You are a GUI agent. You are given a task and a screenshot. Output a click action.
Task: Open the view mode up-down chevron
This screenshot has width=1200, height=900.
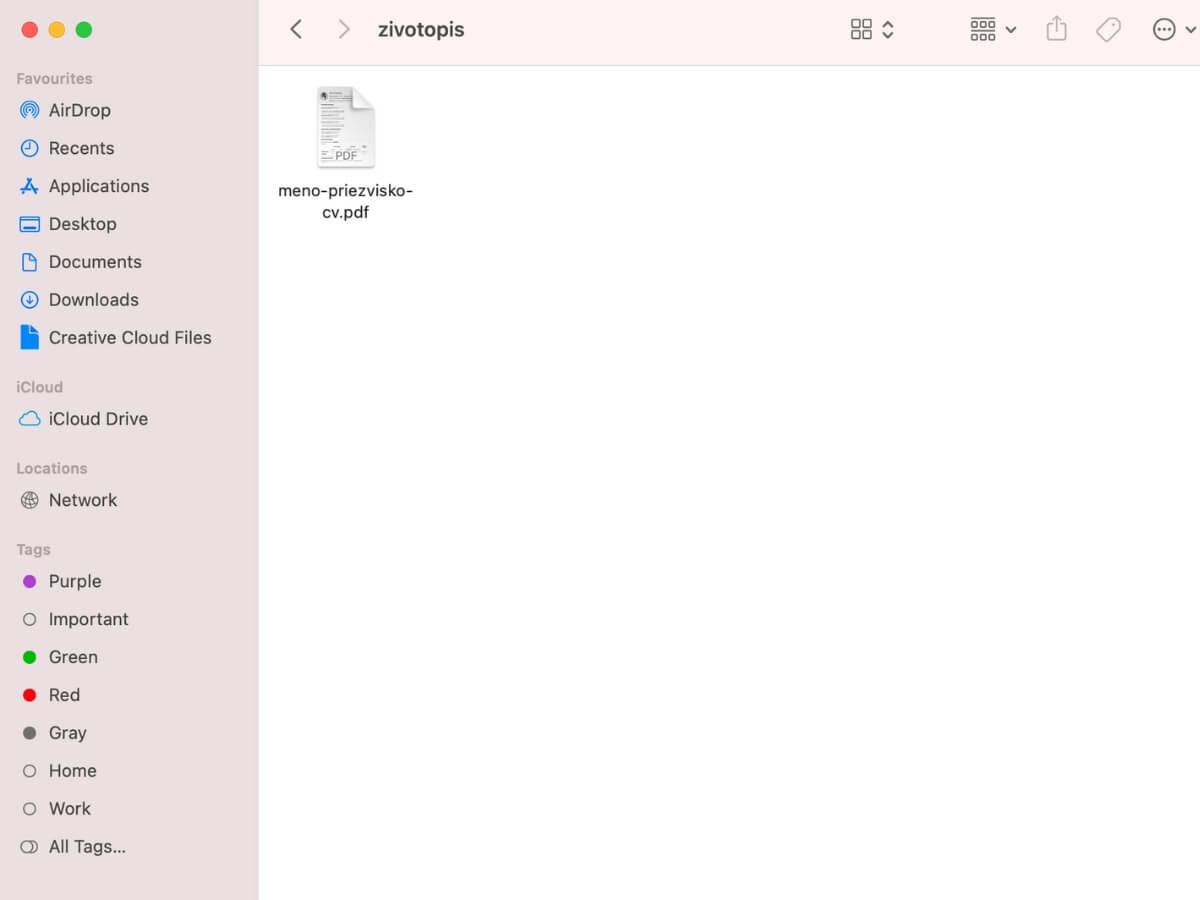[x=888, y=29]
